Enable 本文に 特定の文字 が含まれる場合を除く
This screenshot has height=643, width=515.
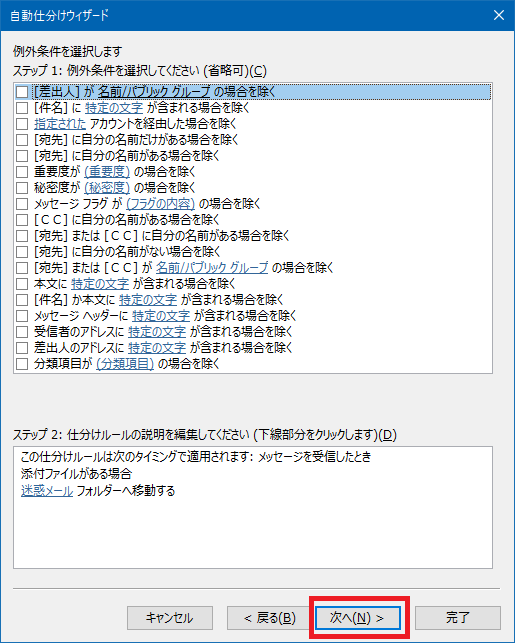22,284
